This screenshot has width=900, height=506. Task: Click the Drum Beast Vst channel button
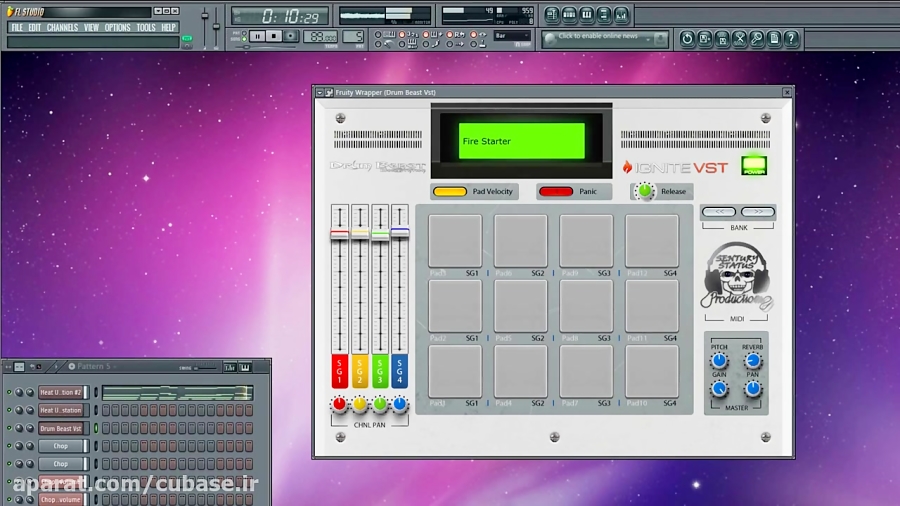pos(61,428)
